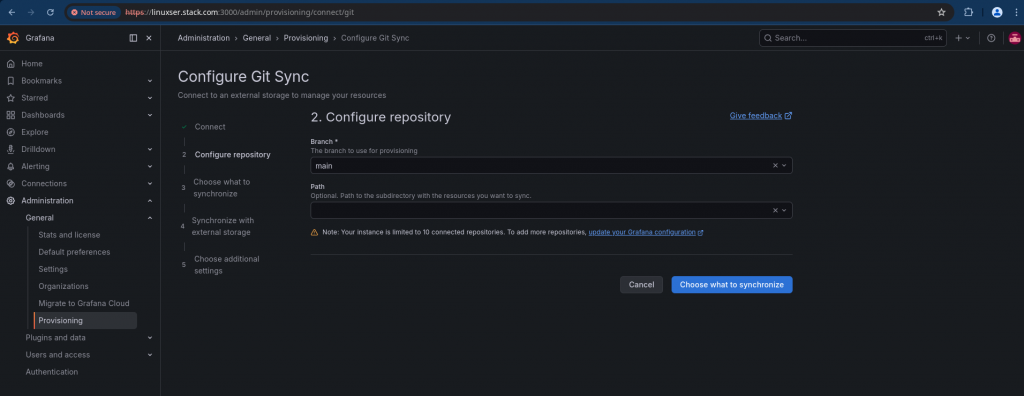Click the Dashboards grid icon

[x=10, y=115]
